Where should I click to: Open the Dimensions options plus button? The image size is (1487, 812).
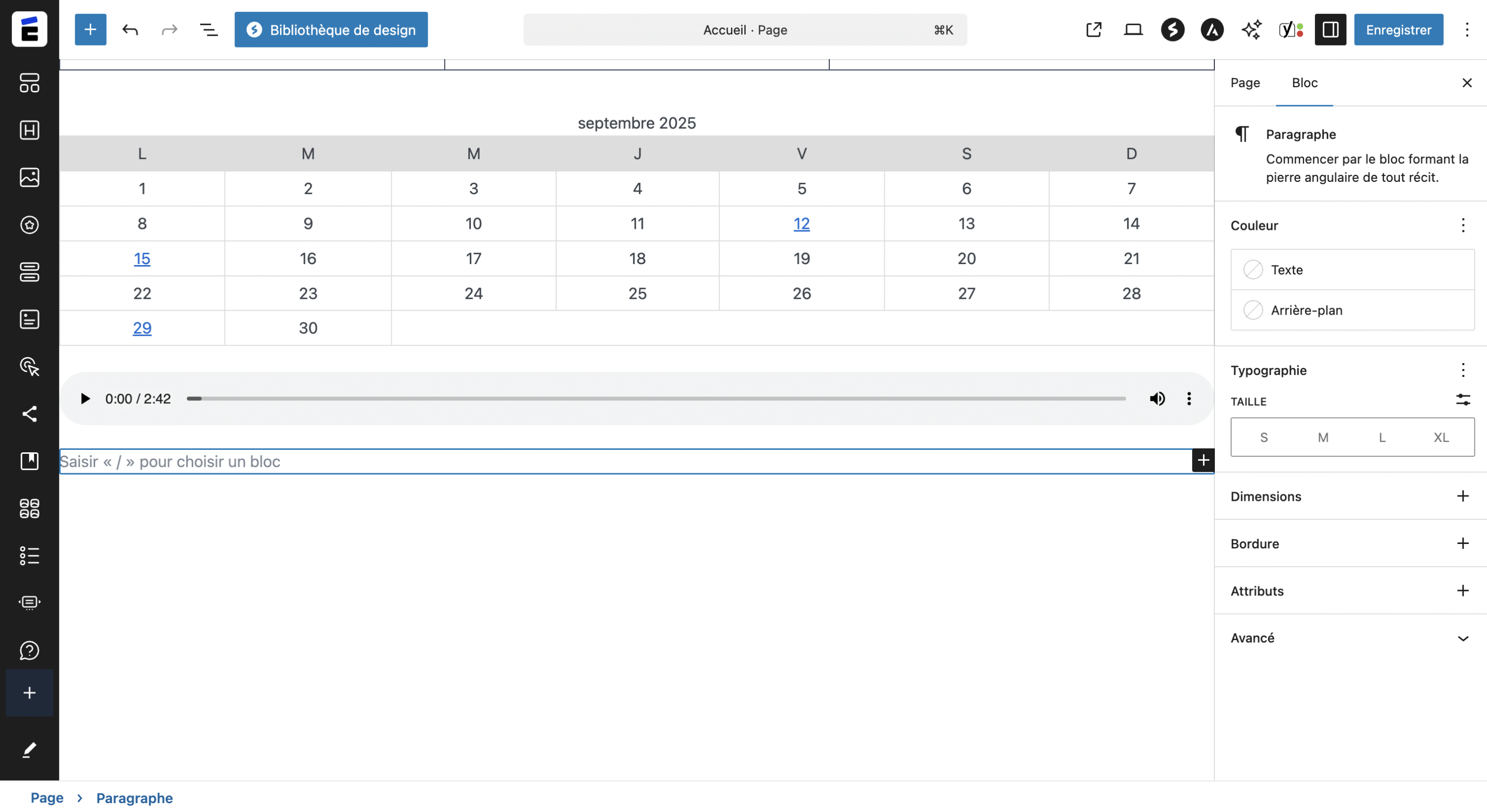point(1462,496)
